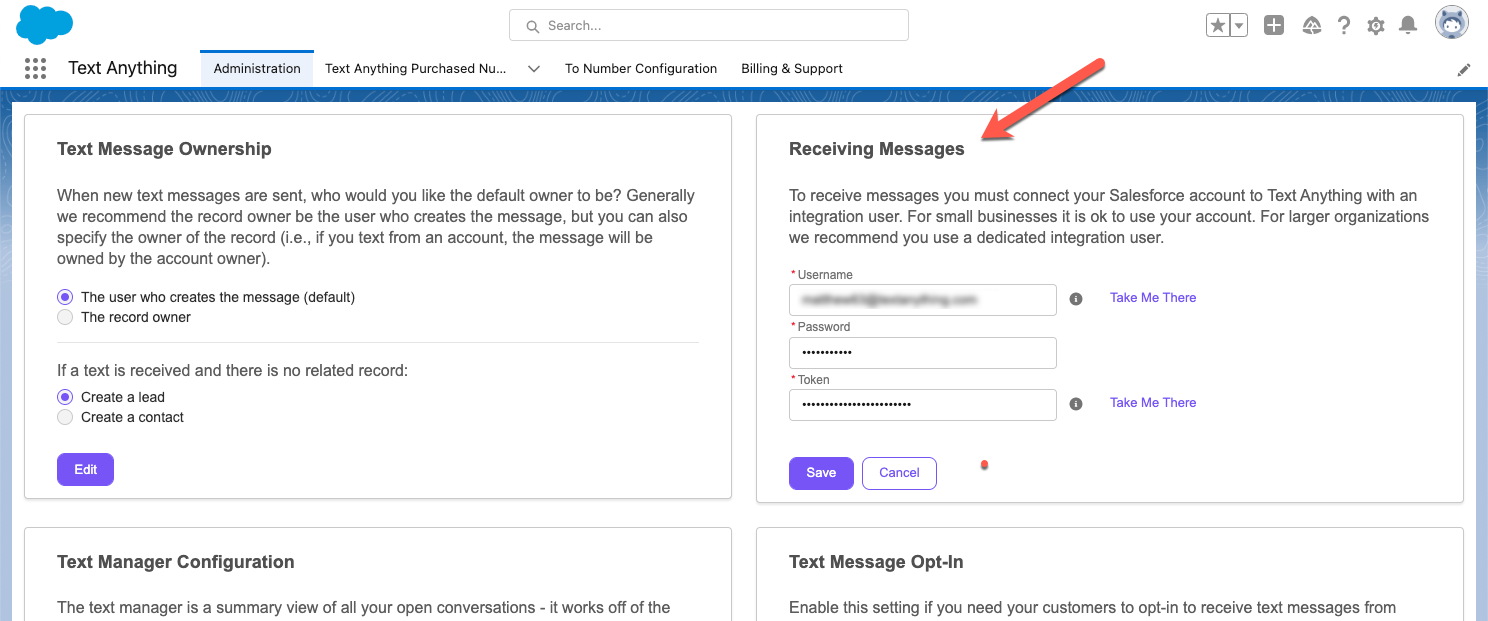Open the Text Anything Purchased Numbers tab
This screenshot has height=621, width=1488.
point(416,68)
